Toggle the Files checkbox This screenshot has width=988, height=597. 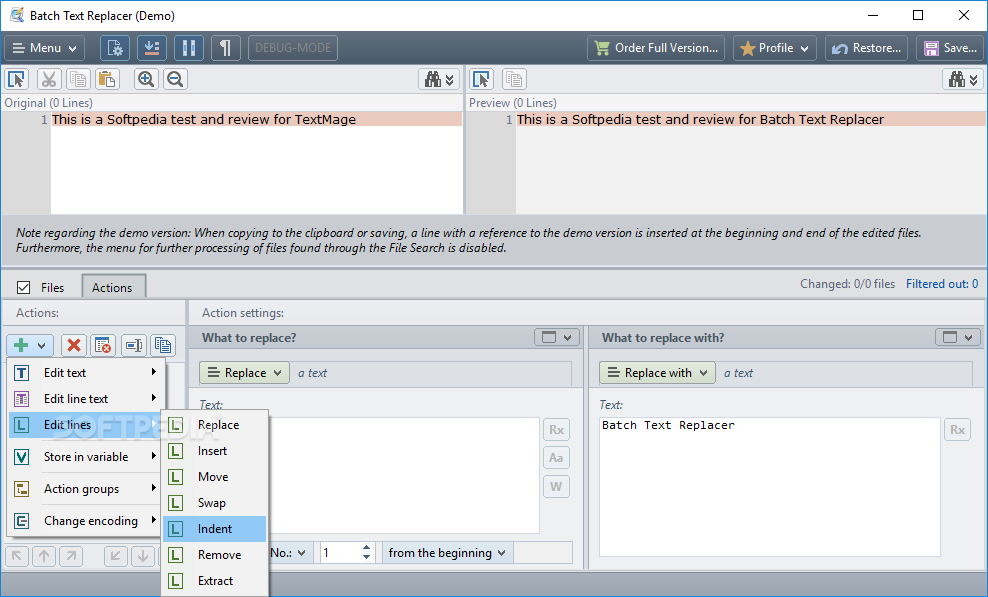(x=23, y=287)
